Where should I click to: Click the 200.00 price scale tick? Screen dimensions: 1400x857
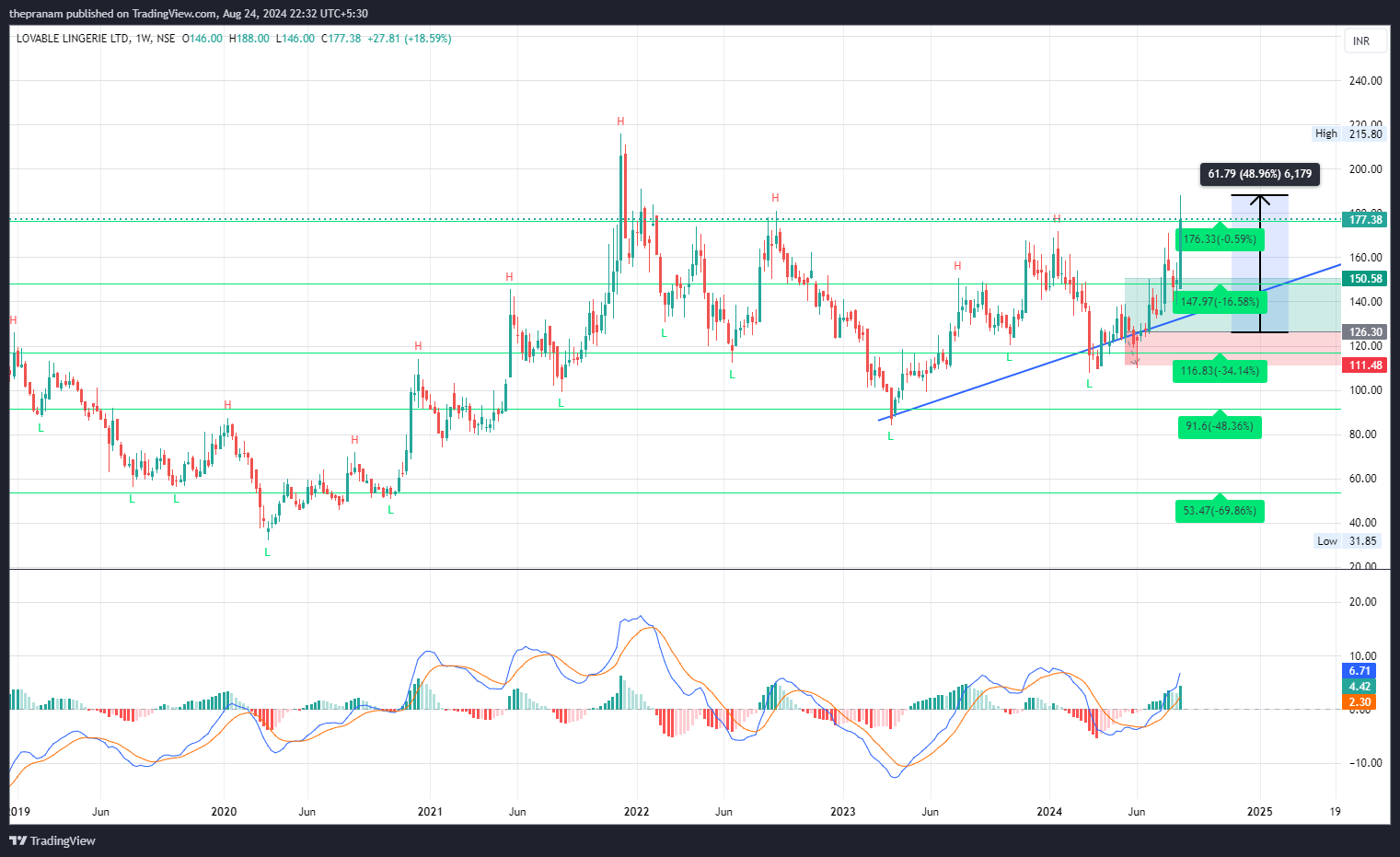click(1365, 169)
